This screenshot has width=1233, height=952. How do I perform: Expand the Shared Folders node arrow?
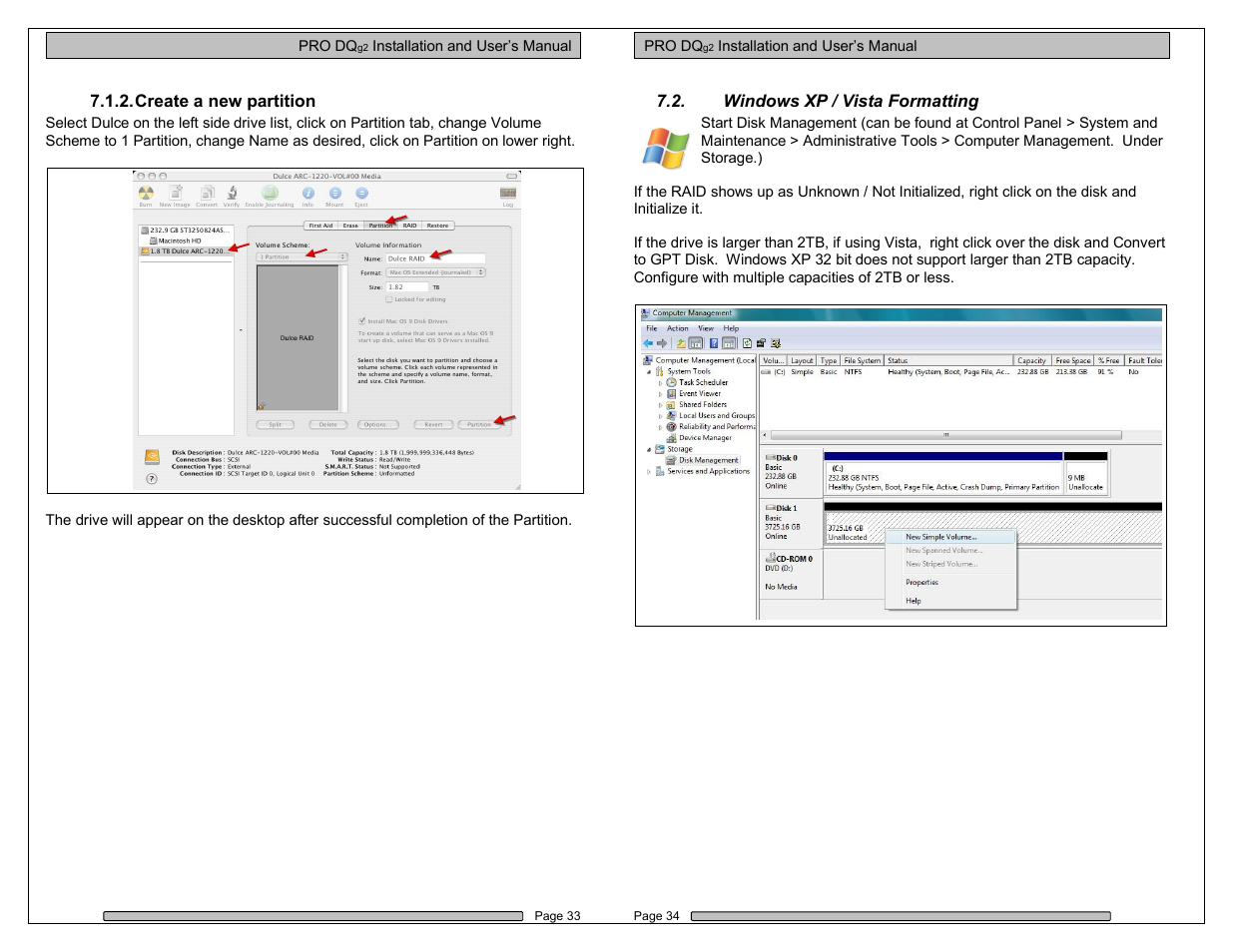660,404
